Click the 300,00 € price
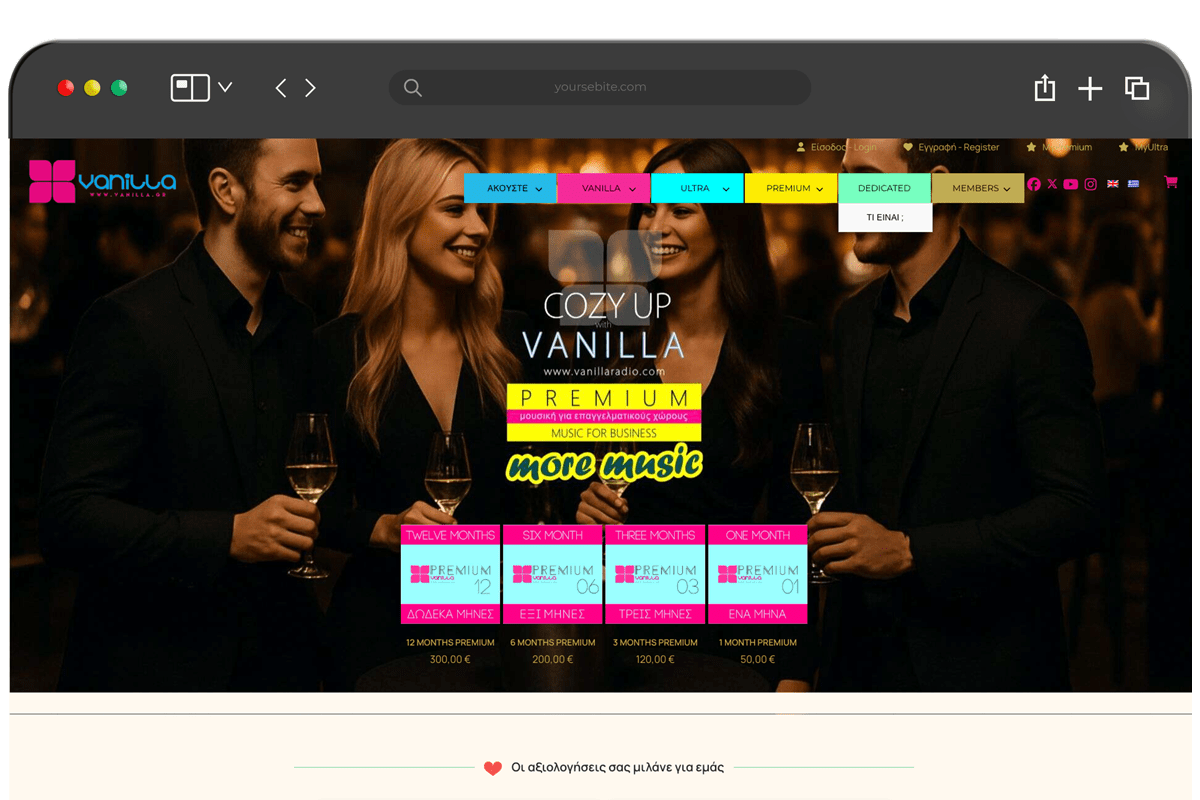This screenshot has height=800, width=1200. click(450, 659)
